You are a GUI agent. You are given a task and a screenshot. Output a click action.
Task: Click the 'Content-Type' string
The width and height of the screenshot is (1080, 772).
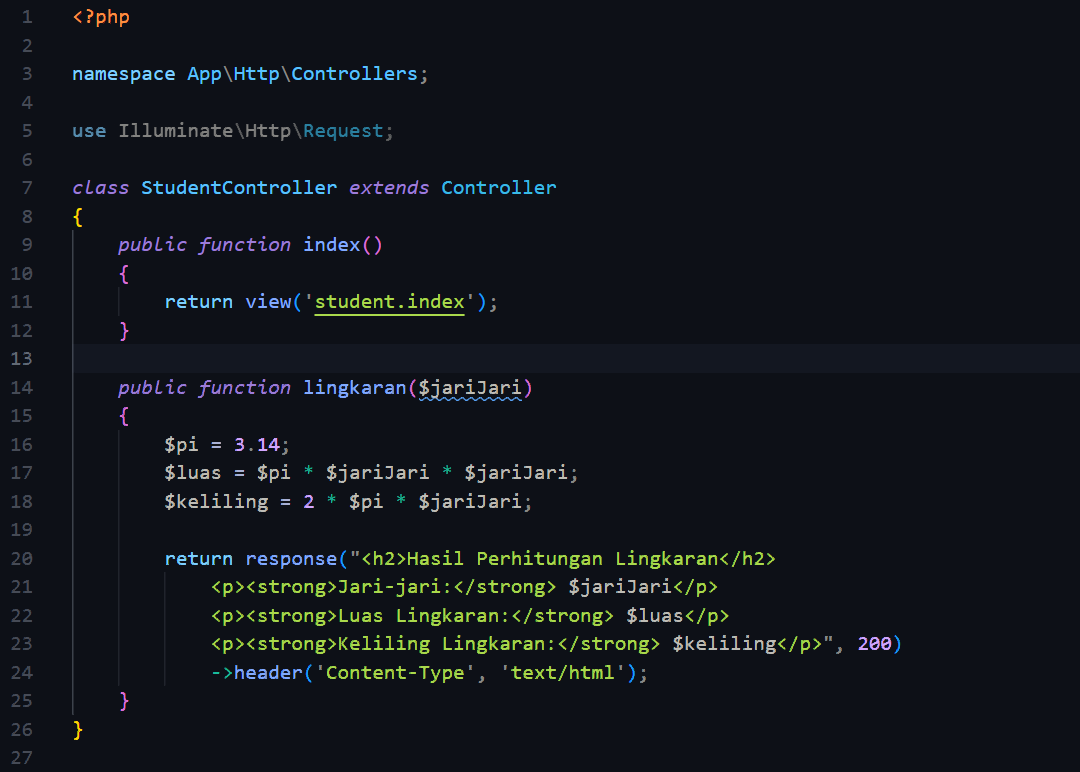(395, 673)
